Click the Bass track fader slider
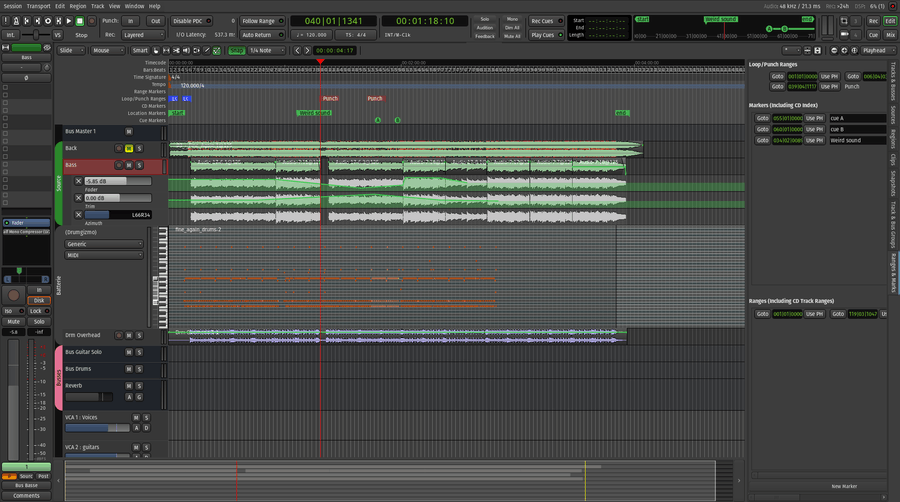 tap(118, 181)
